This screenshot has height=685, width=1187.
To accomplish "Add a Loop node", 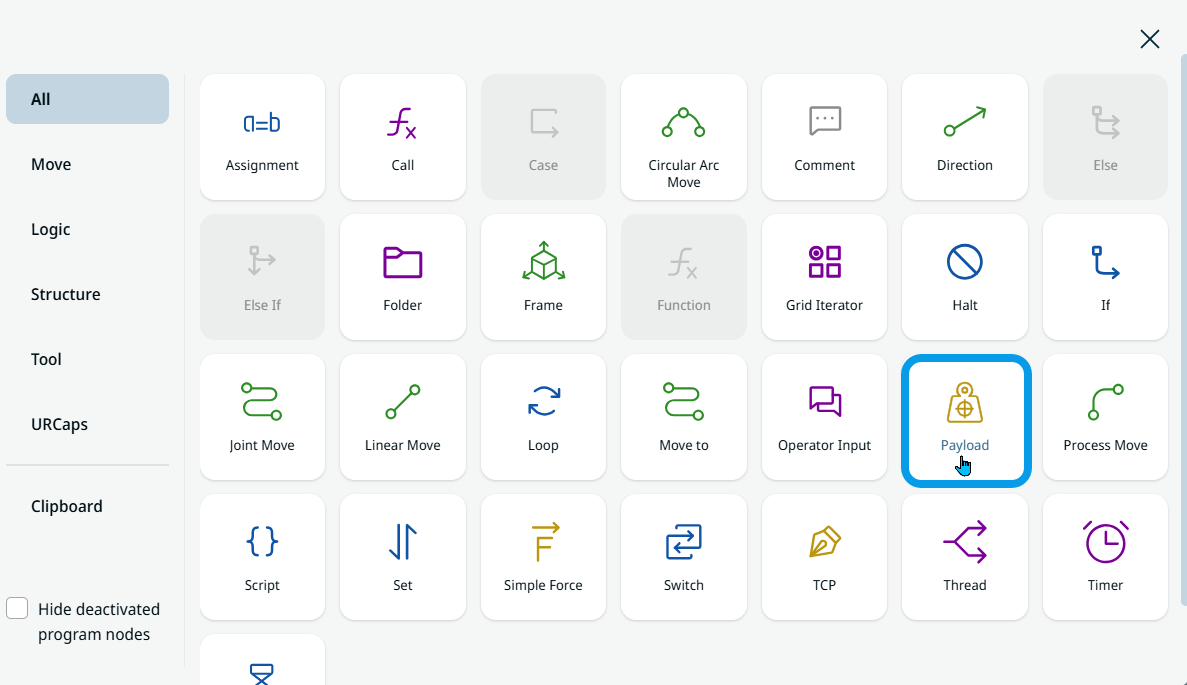I will (543, 417).
